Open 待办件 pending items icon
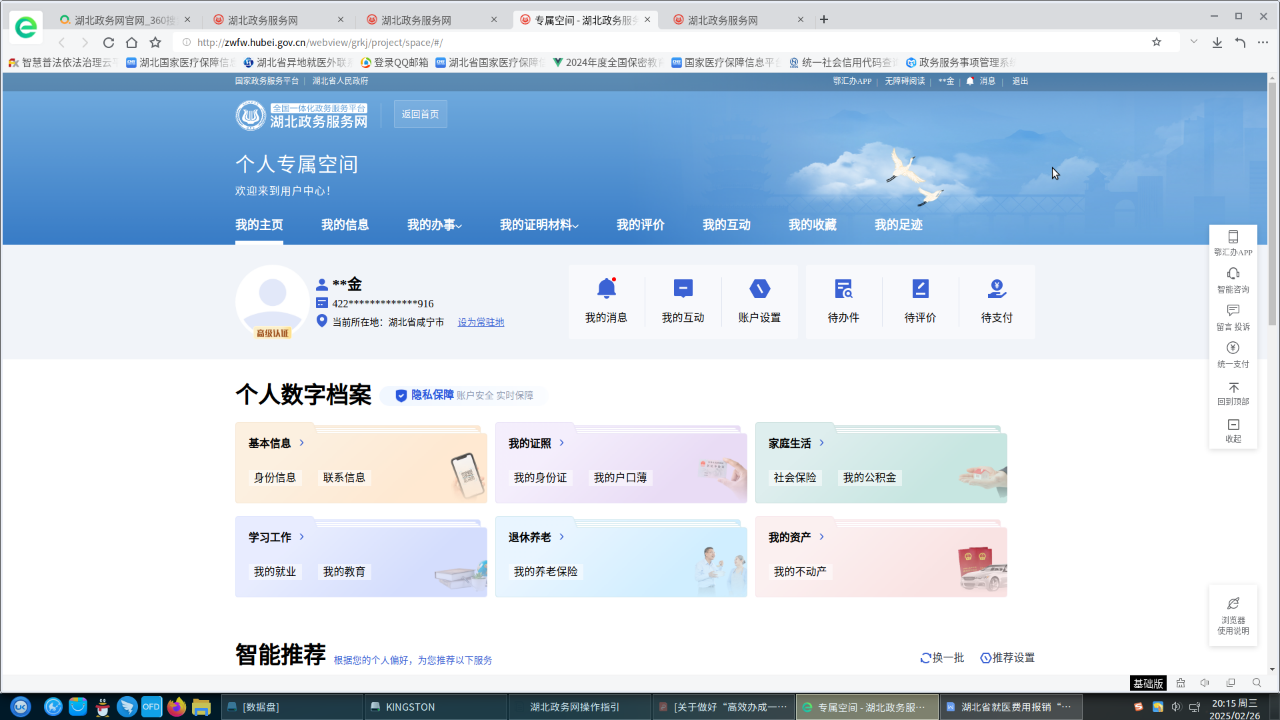Screen dimensions: 1280x720 pyautogui.click(x=843, y=289)
